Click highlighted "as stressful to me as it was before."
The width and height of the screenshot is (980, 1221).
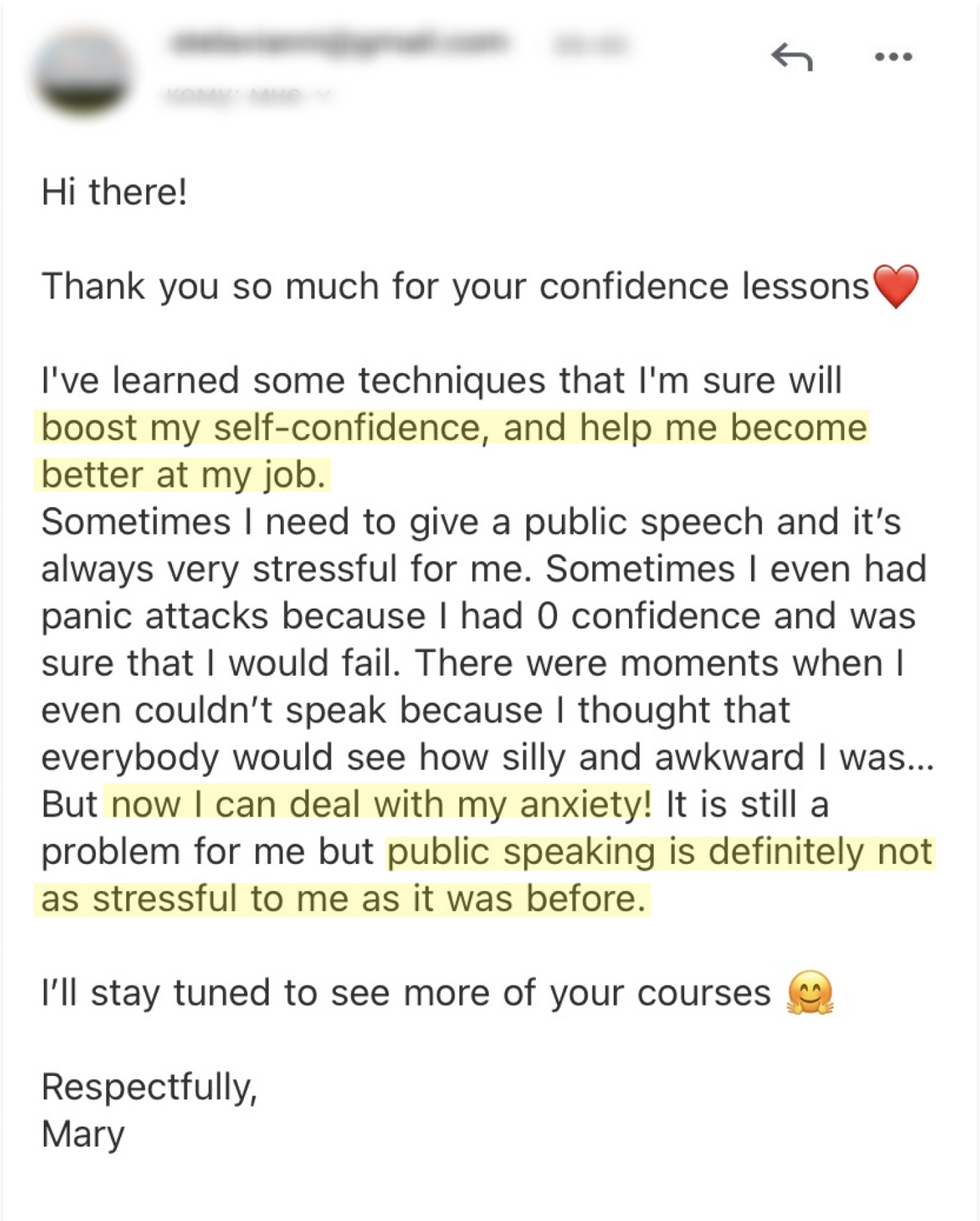coord(343,899)
